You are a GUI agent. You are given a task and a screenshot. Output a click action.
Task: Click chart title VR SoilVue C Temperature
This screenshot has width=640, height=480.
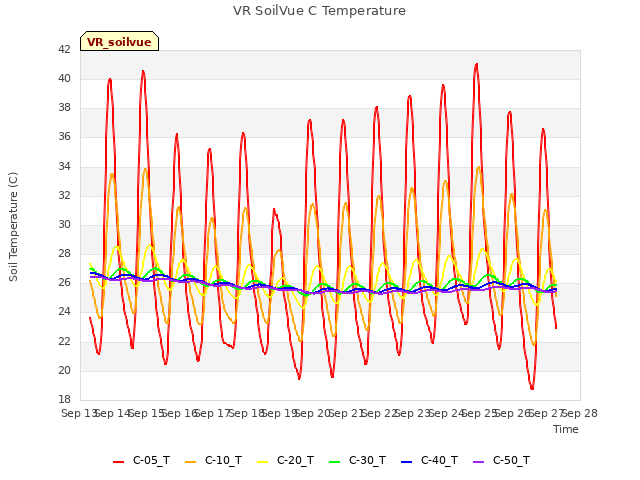tap(319, 11)
